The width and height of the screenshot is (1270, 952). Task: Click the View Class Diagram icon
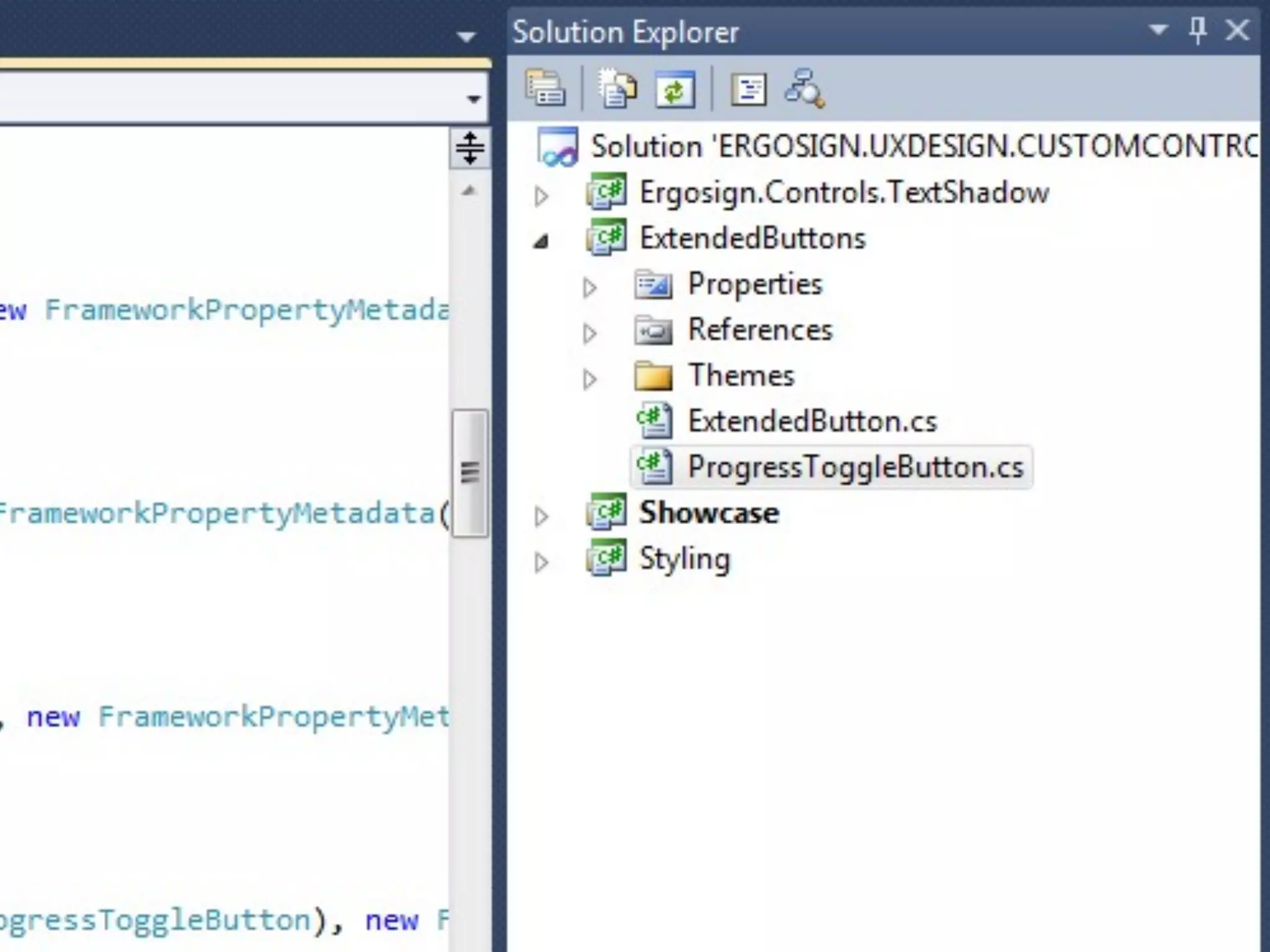804,89
